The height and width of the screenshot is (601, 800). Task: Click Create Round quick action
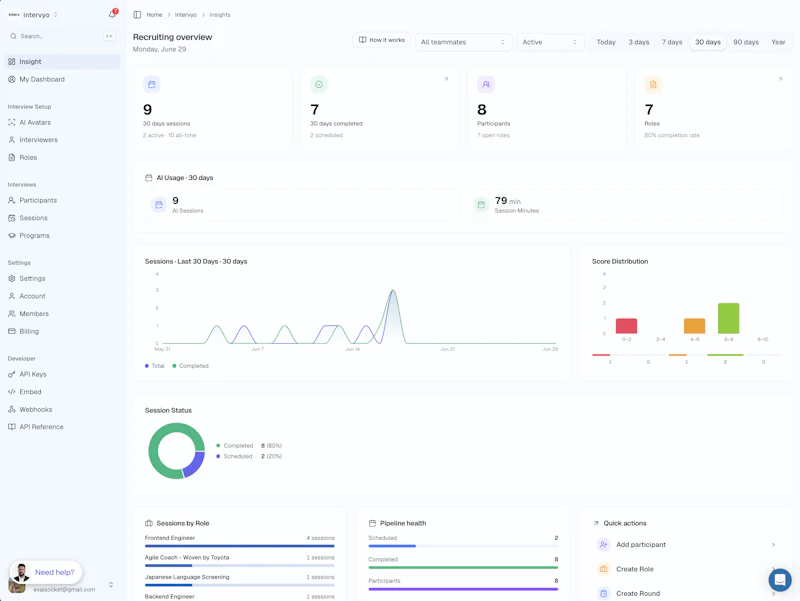pos(687,593)
